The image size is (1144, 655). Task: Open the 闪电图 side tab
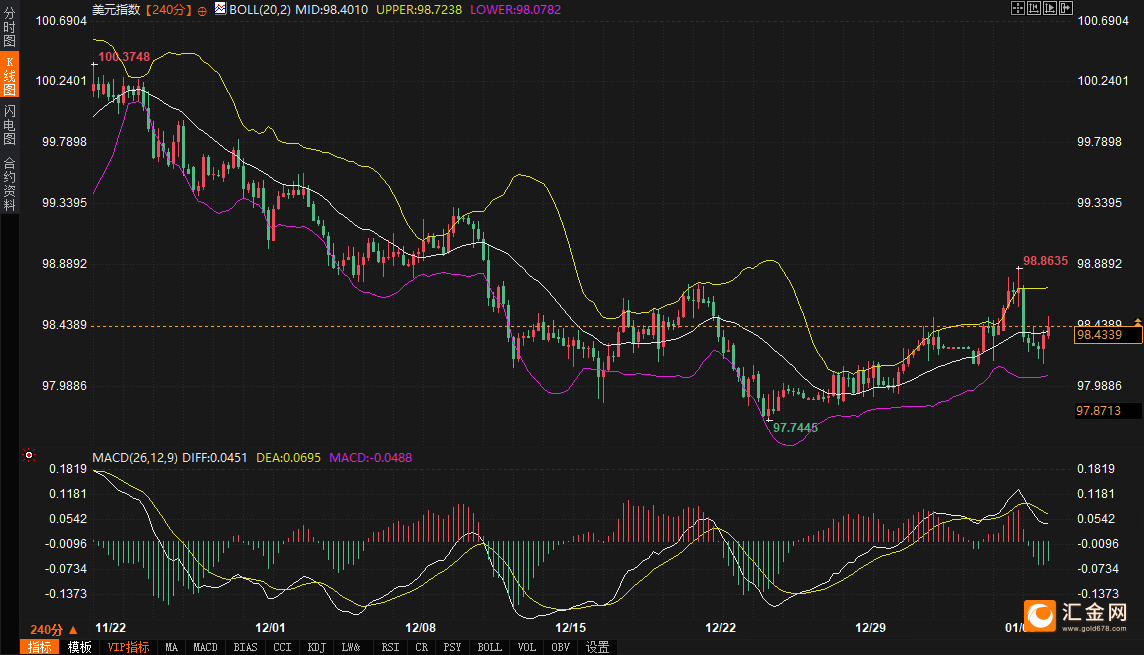click(9, 125)
